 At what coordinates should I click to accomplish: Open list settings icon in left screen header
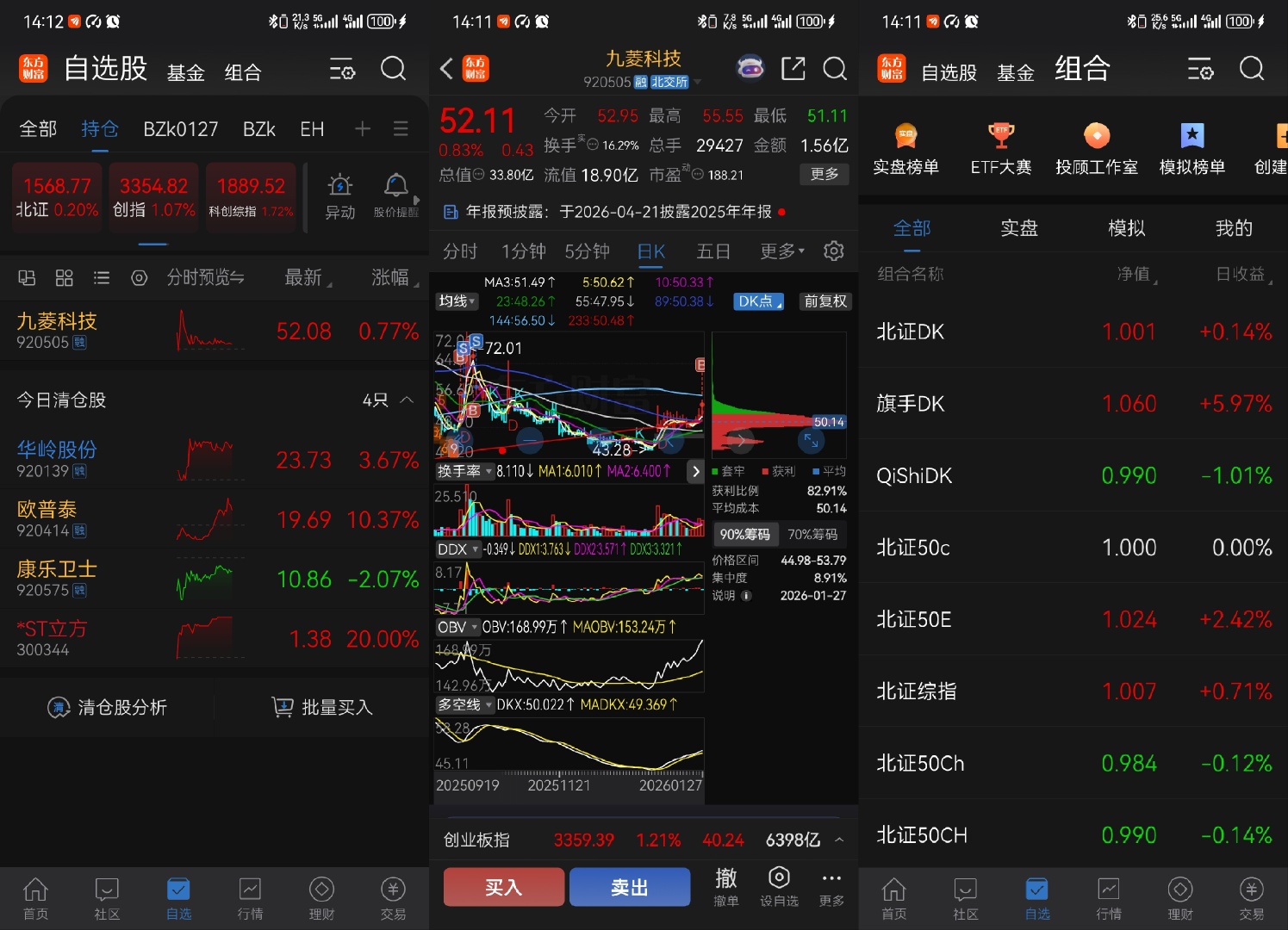[x=342, y=69]
